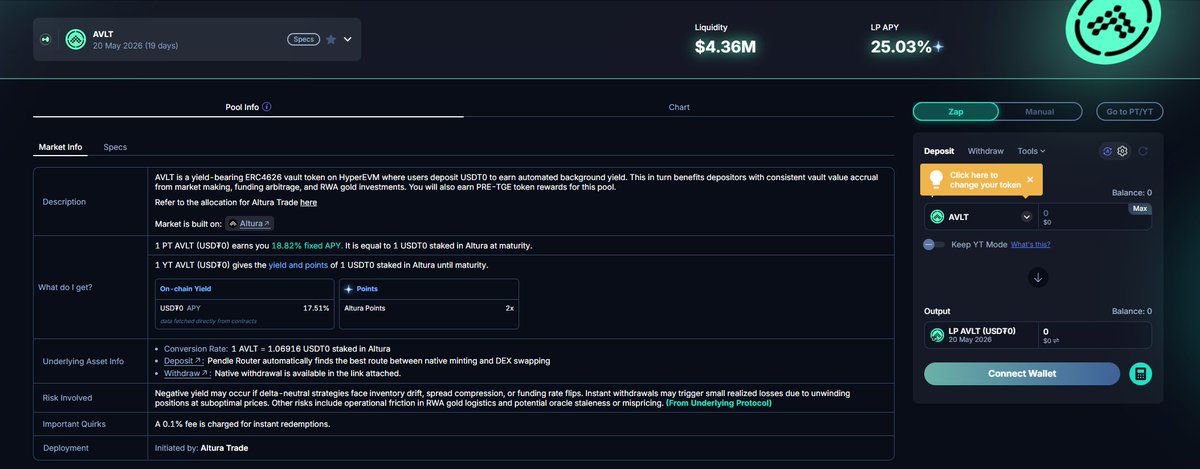
Task: Favorite the AVLT market with the star icon
Action: point(330,39)
